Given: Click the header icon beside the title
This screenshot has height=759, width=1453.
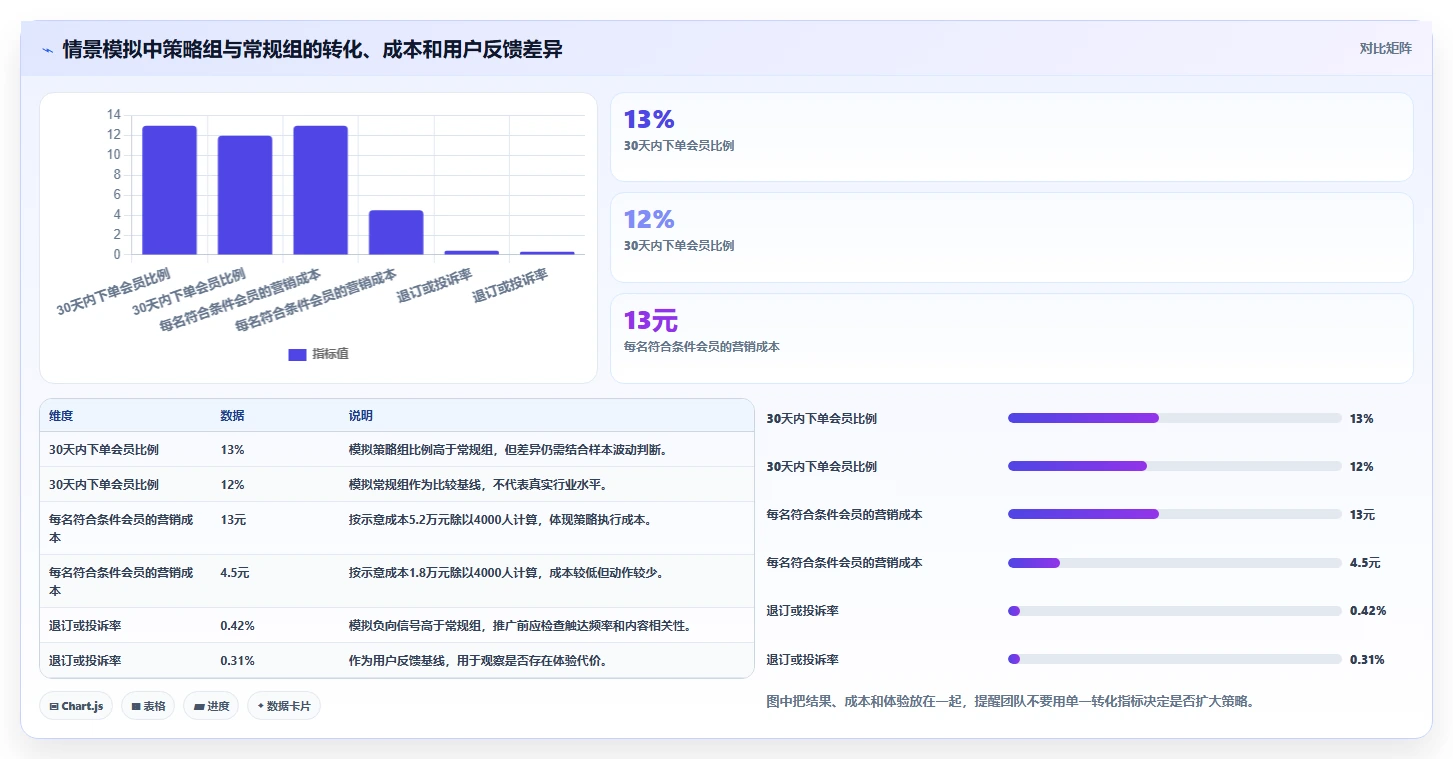Looking at the screenshot, I should [47, 50].
